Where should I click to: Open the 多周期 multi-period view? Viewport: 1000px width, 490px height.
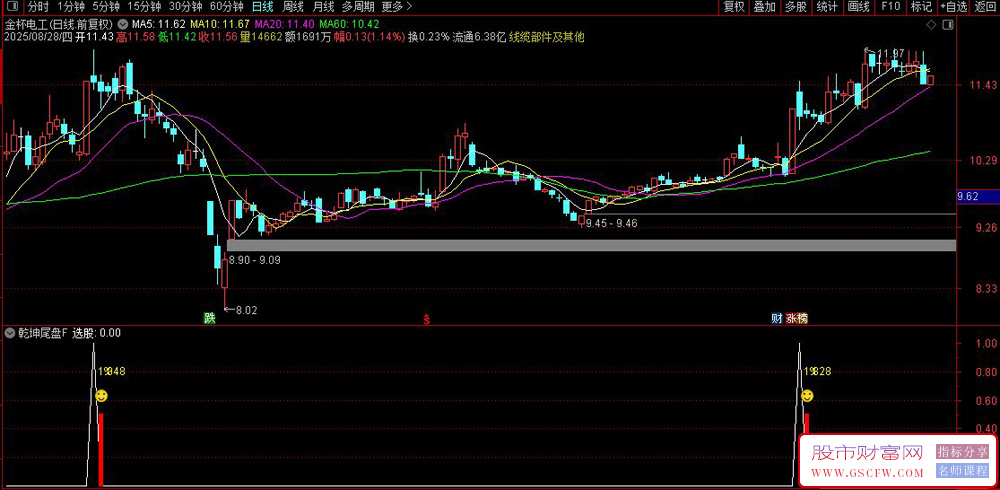pyautogui.click(x=358, y=7)
